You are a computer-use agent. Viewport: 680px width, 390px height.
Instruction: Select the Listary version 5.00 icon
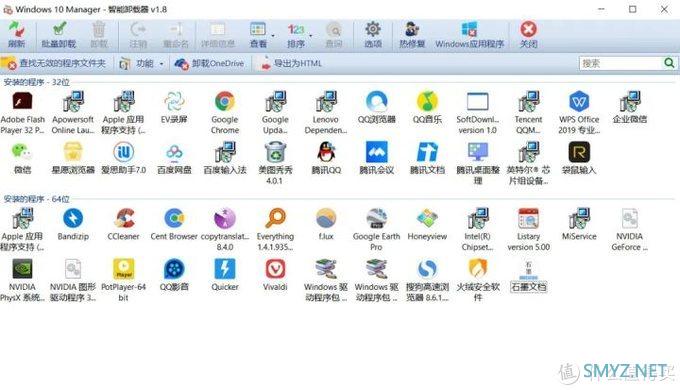pos(528,218)
